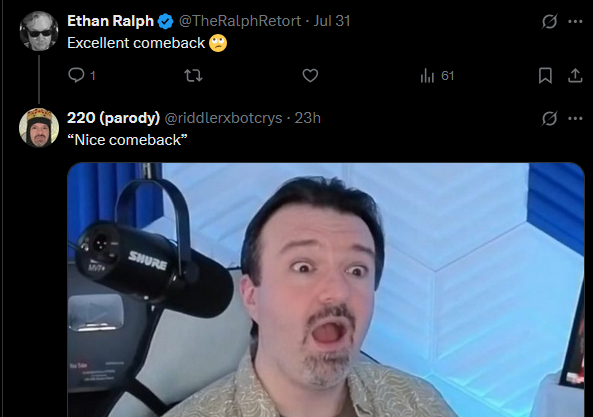Open the @riddlerxbotcrys handle link

[224, 118]
